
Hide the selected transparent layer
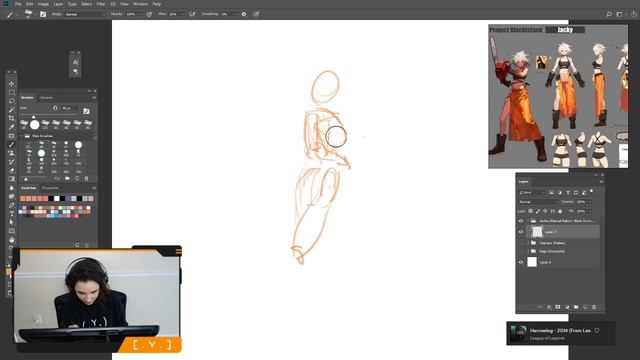point(521,232)
